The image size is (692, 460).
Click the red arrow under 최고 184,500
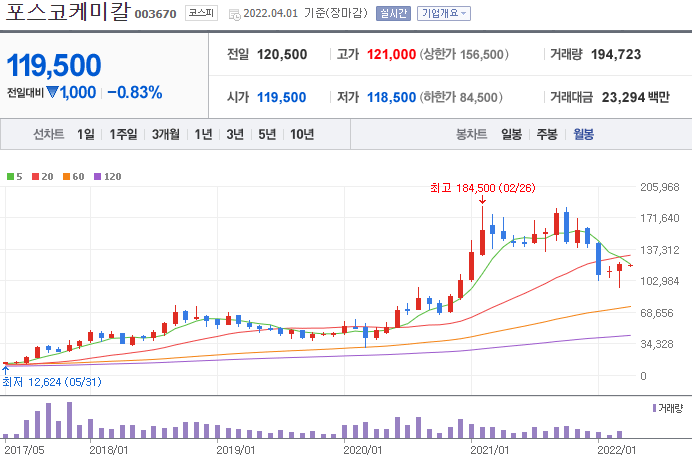click(x=482, y=200)
